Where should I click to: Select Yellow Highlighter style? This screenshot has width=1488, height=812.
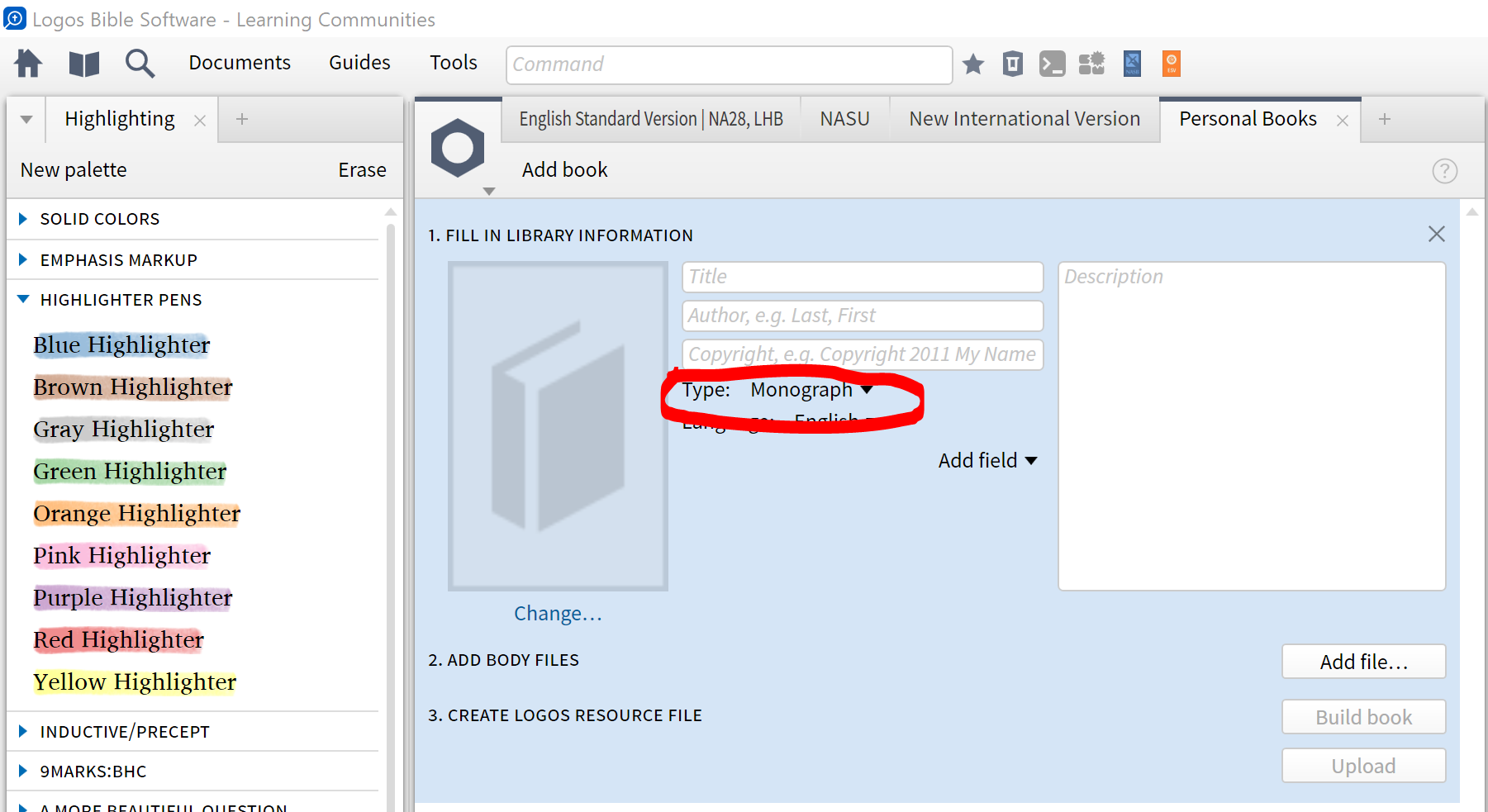(x=135, y=681)
